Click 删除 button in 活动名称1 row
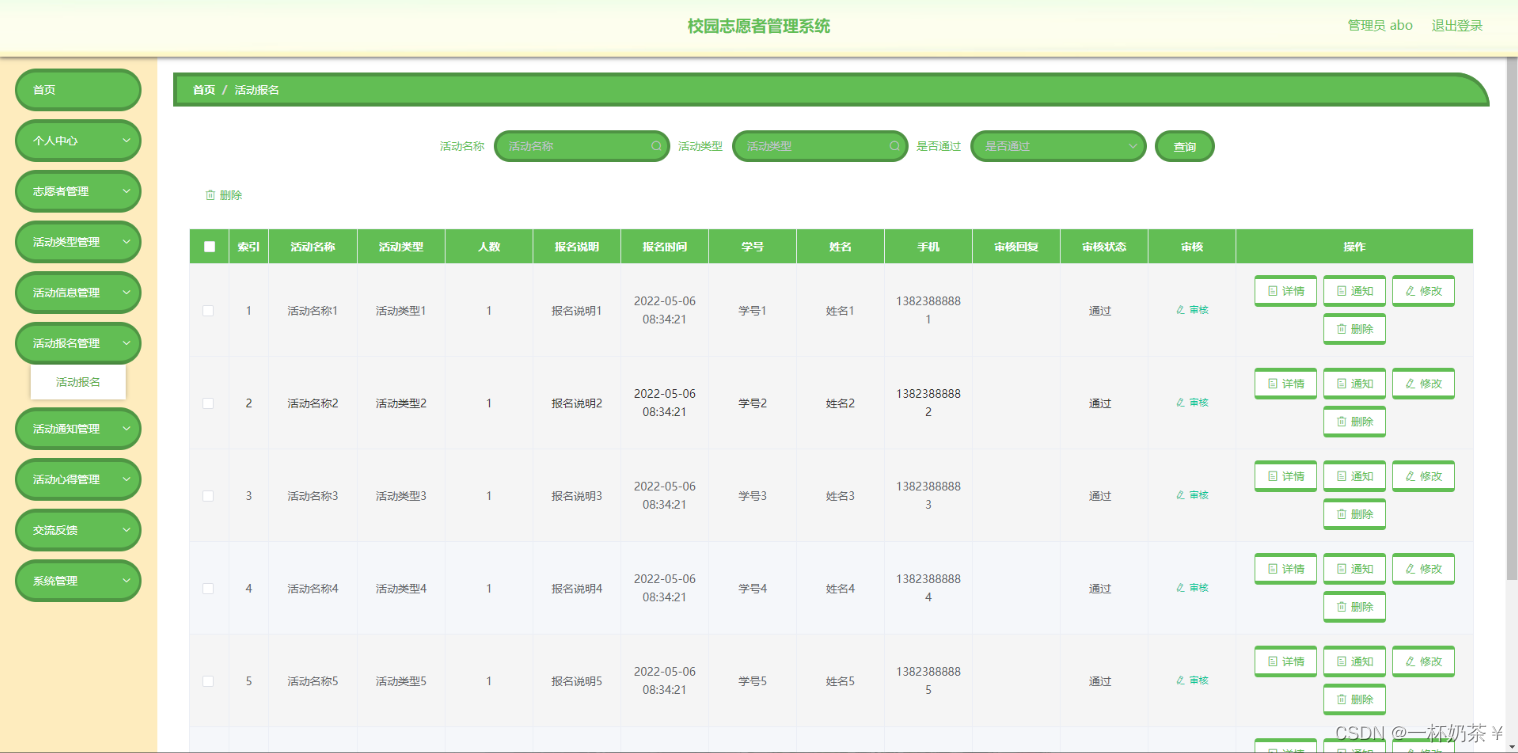Image resolution: width=1518 pixels, height=753 pixels. [1355, 329]
